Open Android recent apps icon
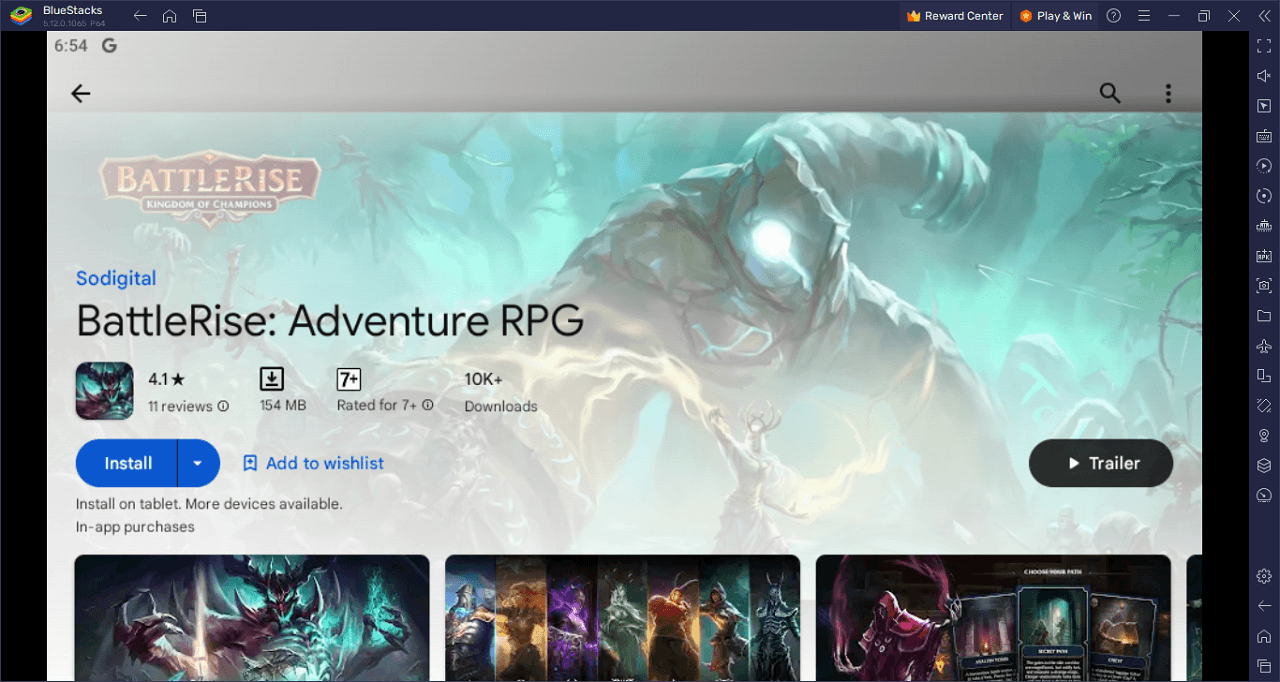This screenshot has height=682, width=1280. 1264,666
